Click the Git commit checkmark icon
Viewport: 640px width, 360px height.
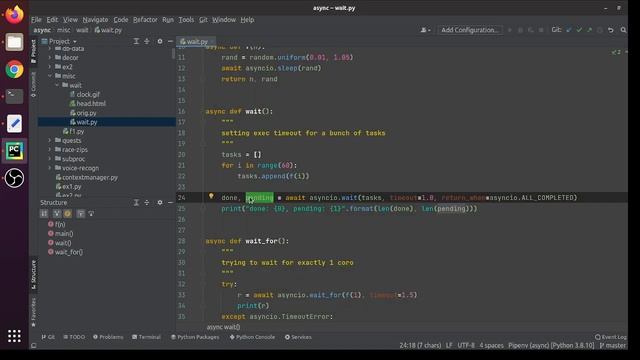click(x=579, y=30)
